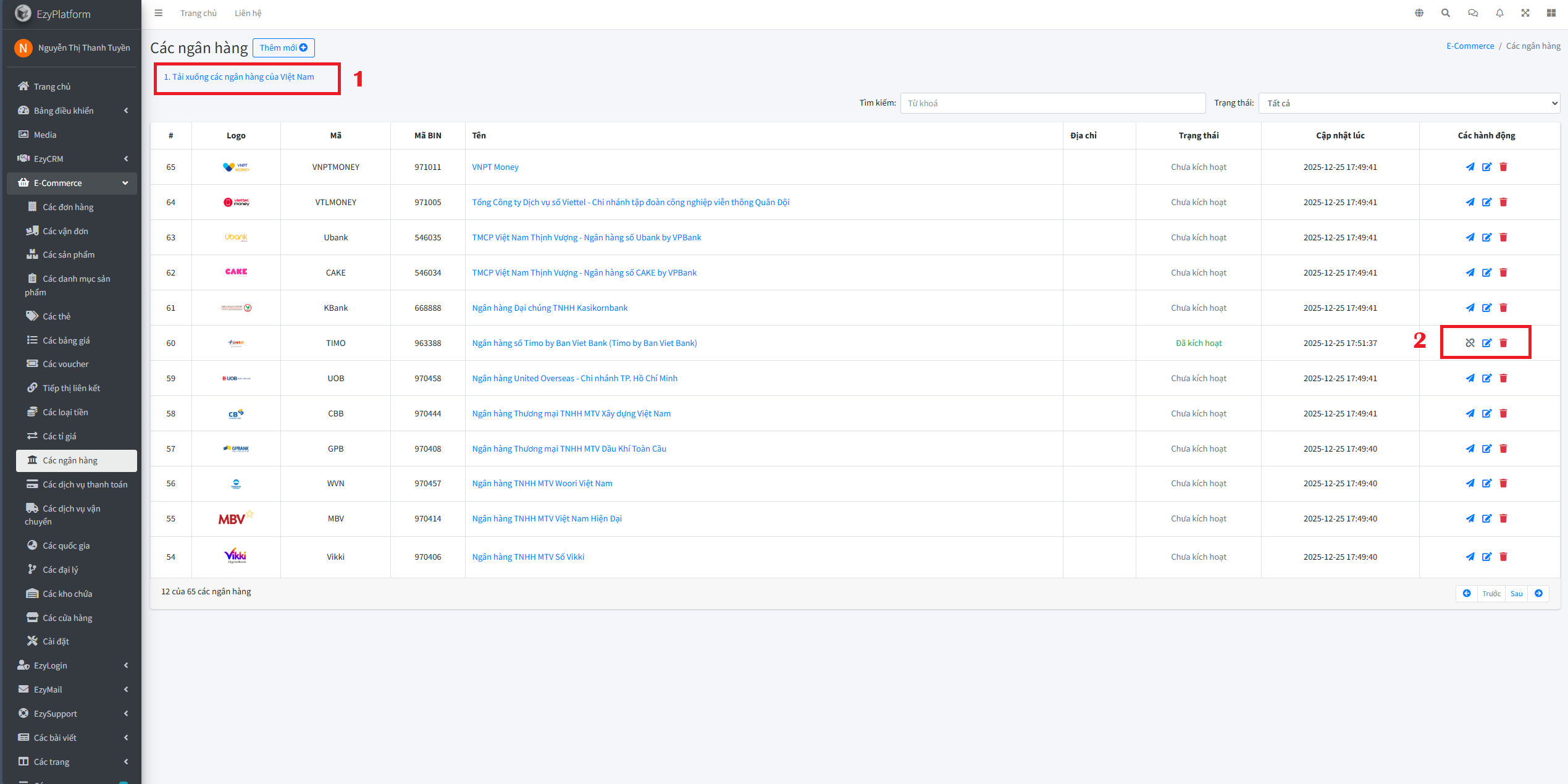The height and width of the screenshot is (784, 1568).
Task: Click the deactivate icon for TIMO bank
Action: [x=1470, y=343]
